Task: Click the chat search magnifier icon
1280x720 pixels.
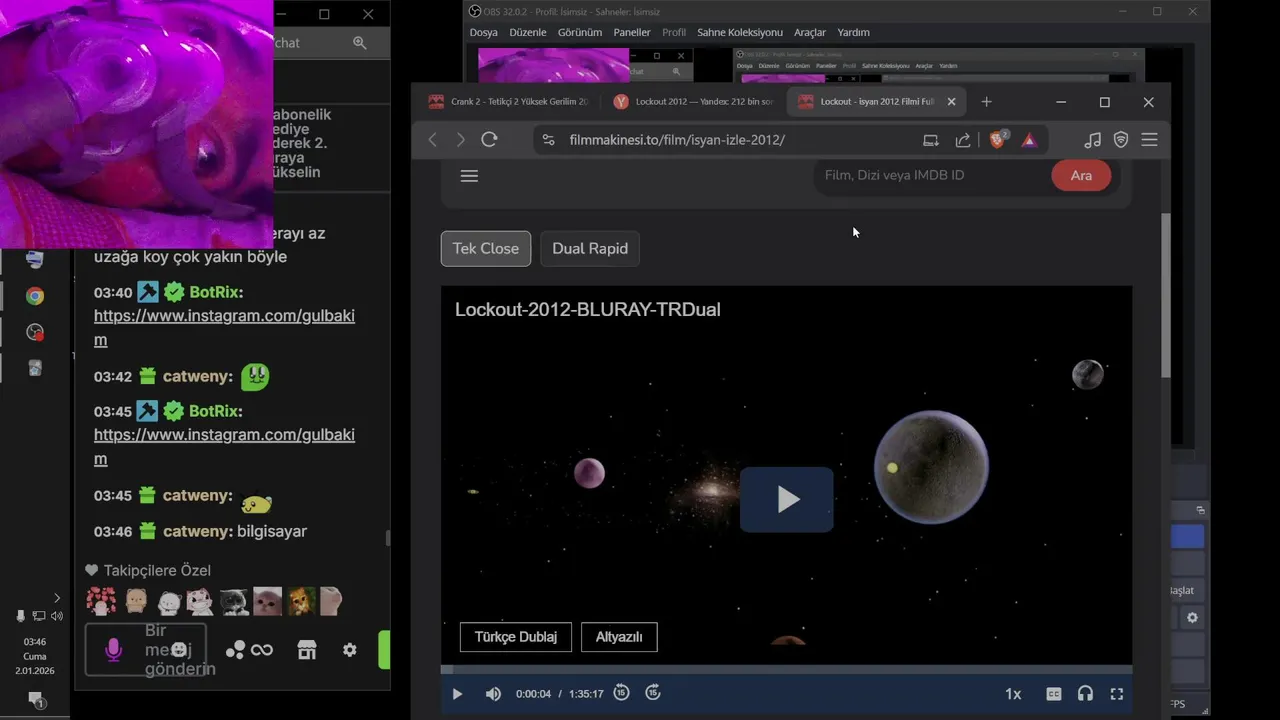Action: (360, 43)
